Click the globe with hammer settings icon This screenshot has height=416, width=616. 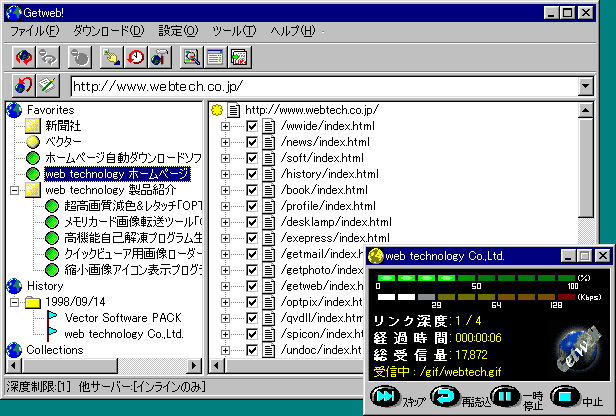[160, 57]
